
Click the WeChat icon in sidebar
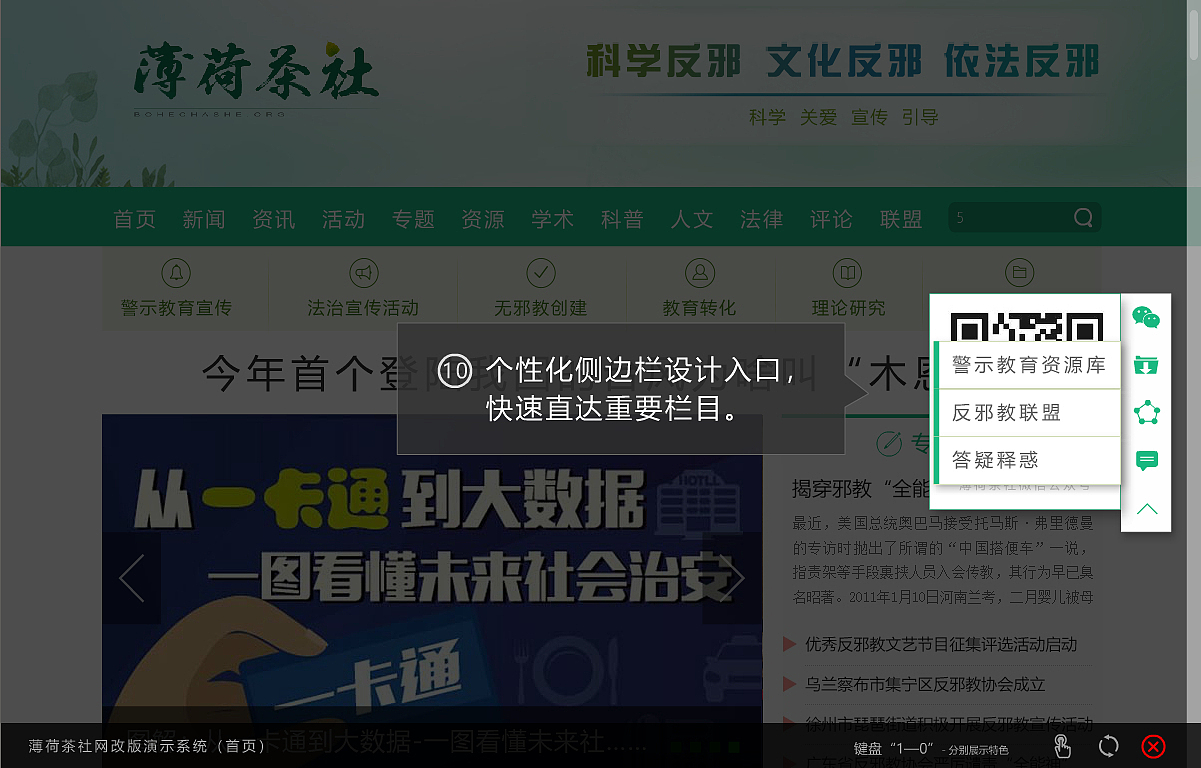(x=1146, y=318)
